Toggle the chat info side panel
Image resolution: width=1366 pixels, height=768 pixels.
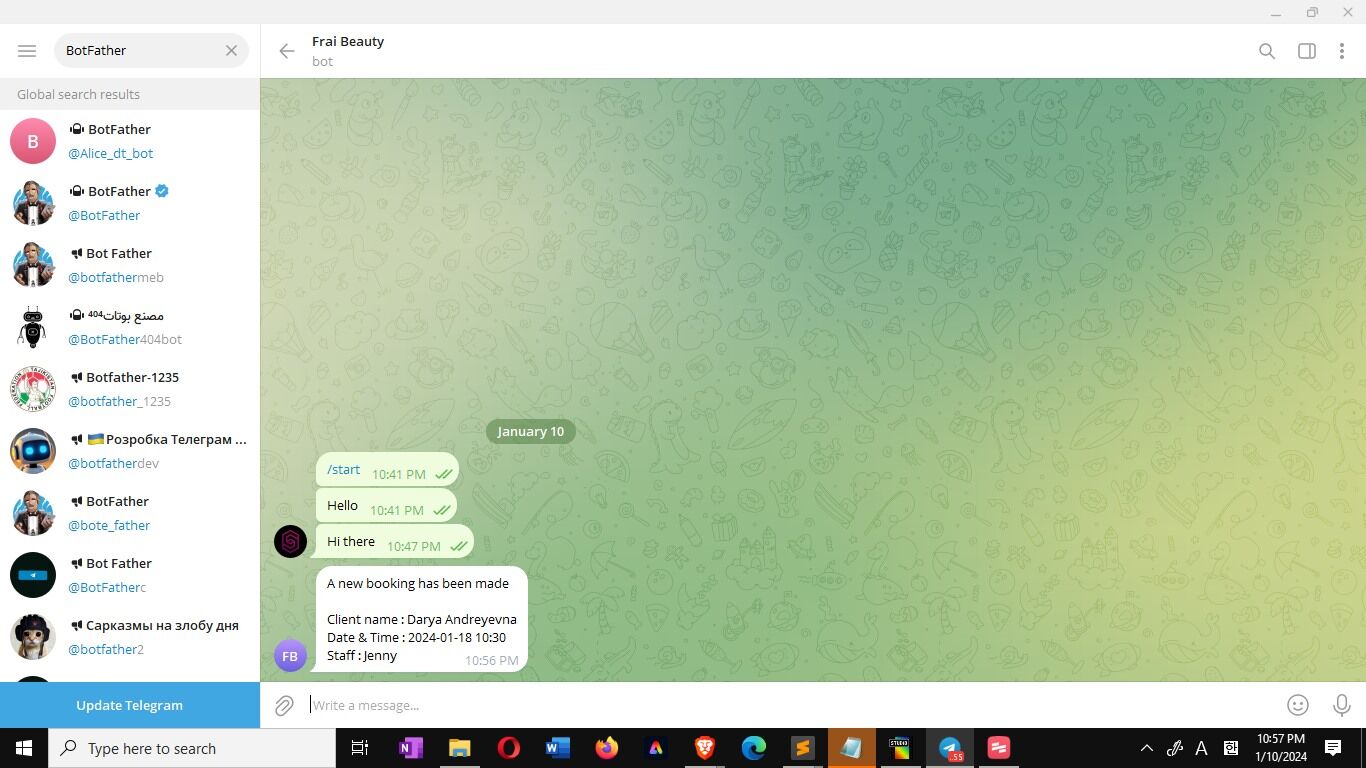click(1307, 51)
